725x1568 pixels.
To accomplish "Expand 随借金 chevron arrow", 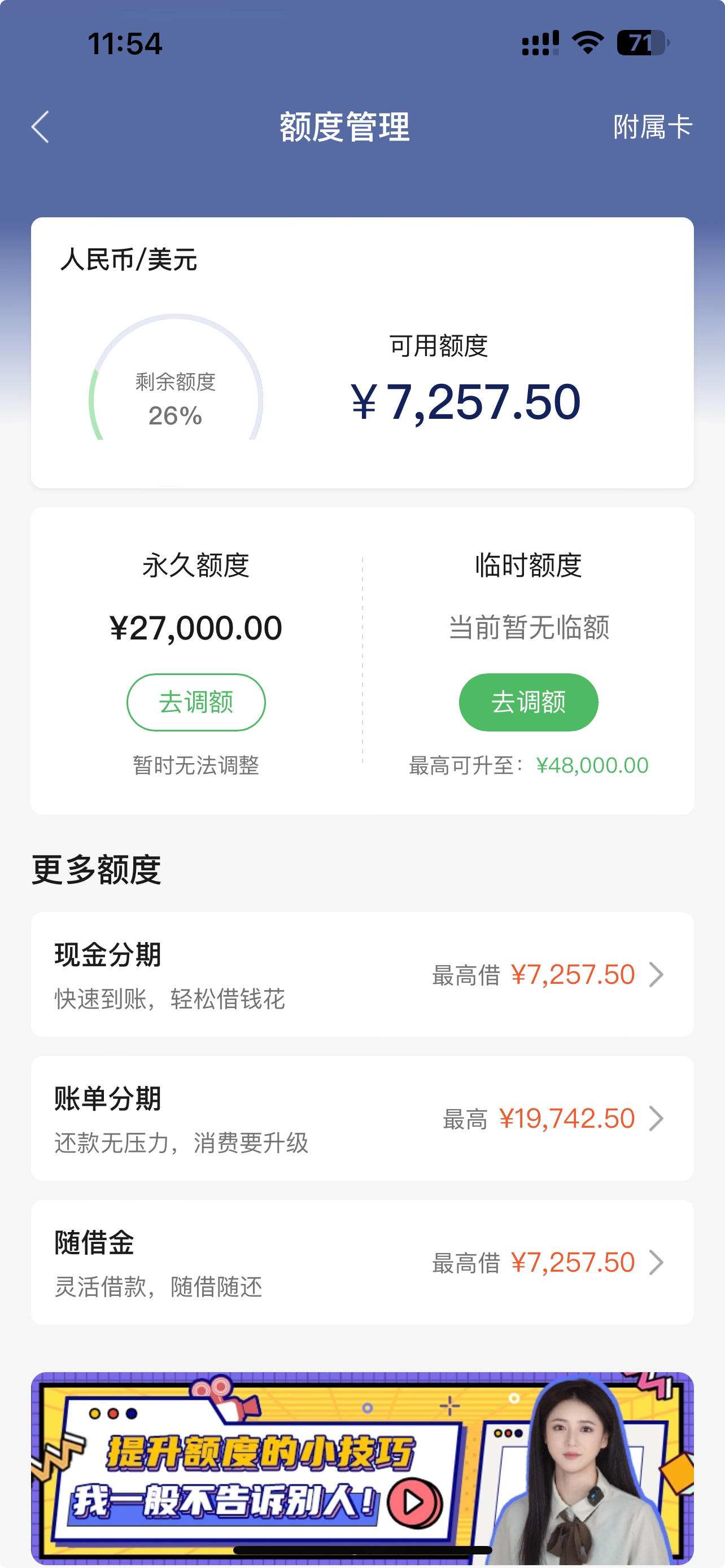I will pos(656,1263).
